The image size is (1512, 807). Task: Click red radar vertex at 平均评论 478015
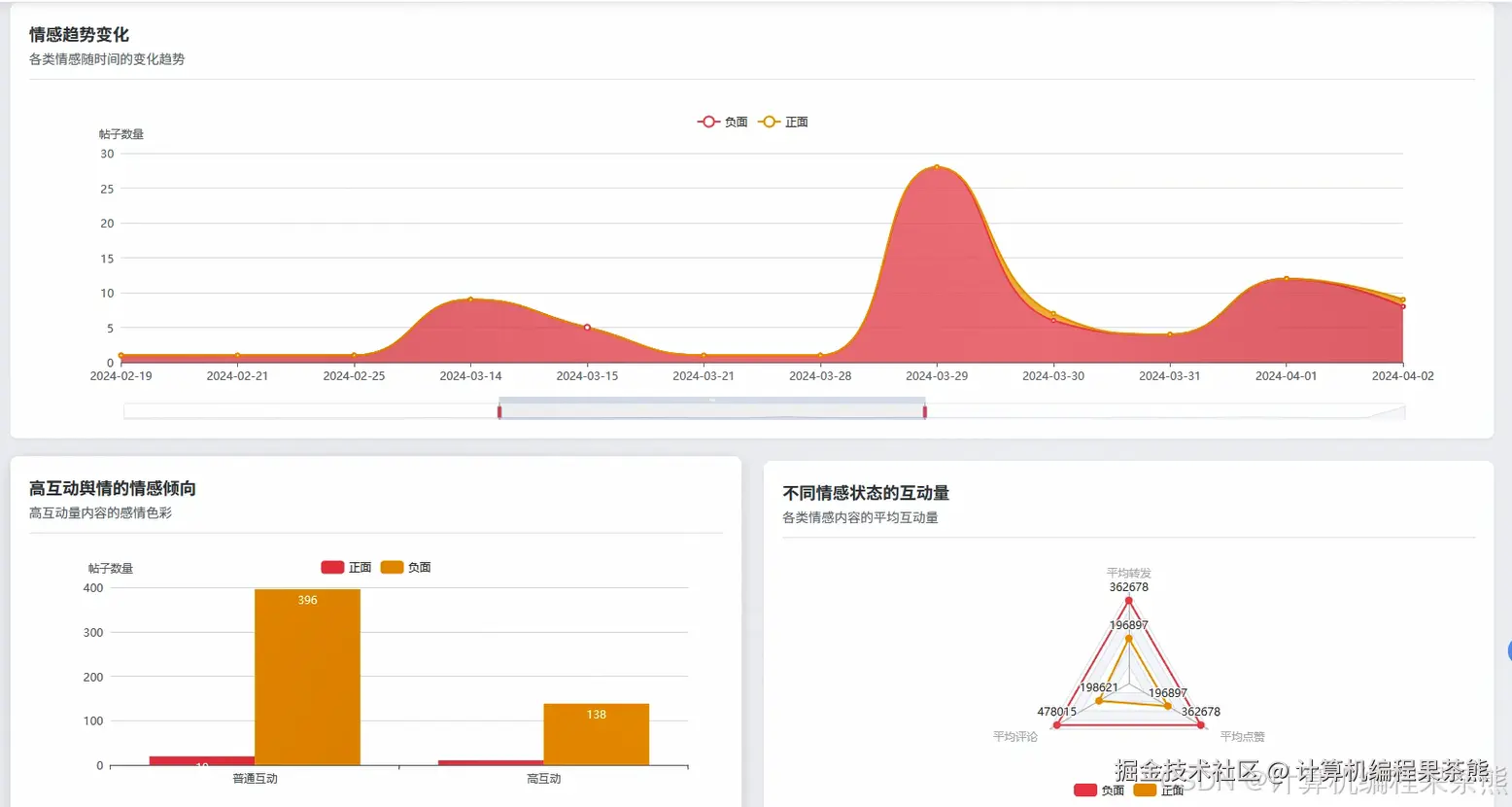click(1057, 724)
